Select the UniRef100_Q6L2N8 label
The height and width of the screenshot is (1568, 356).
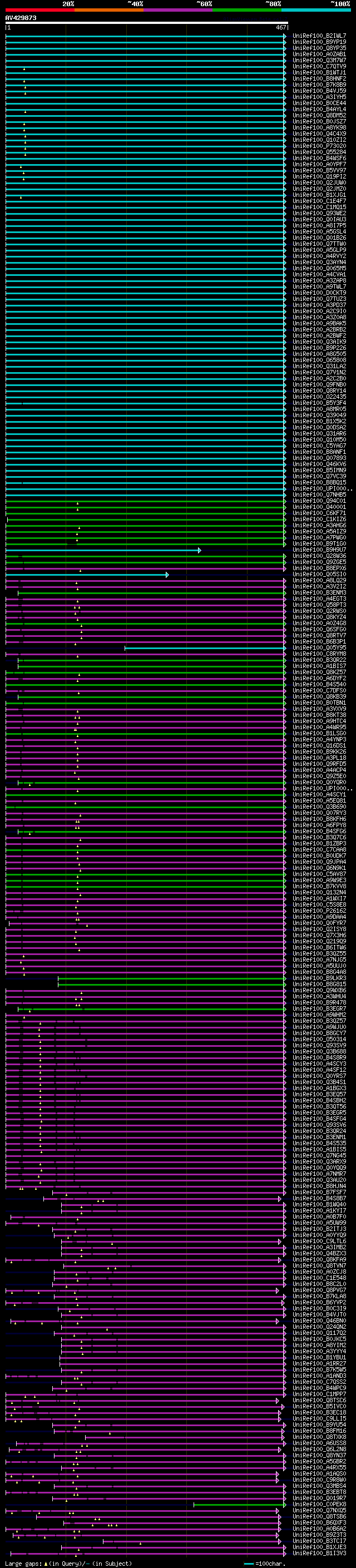pyautogui.click(x=319, y=1450)
